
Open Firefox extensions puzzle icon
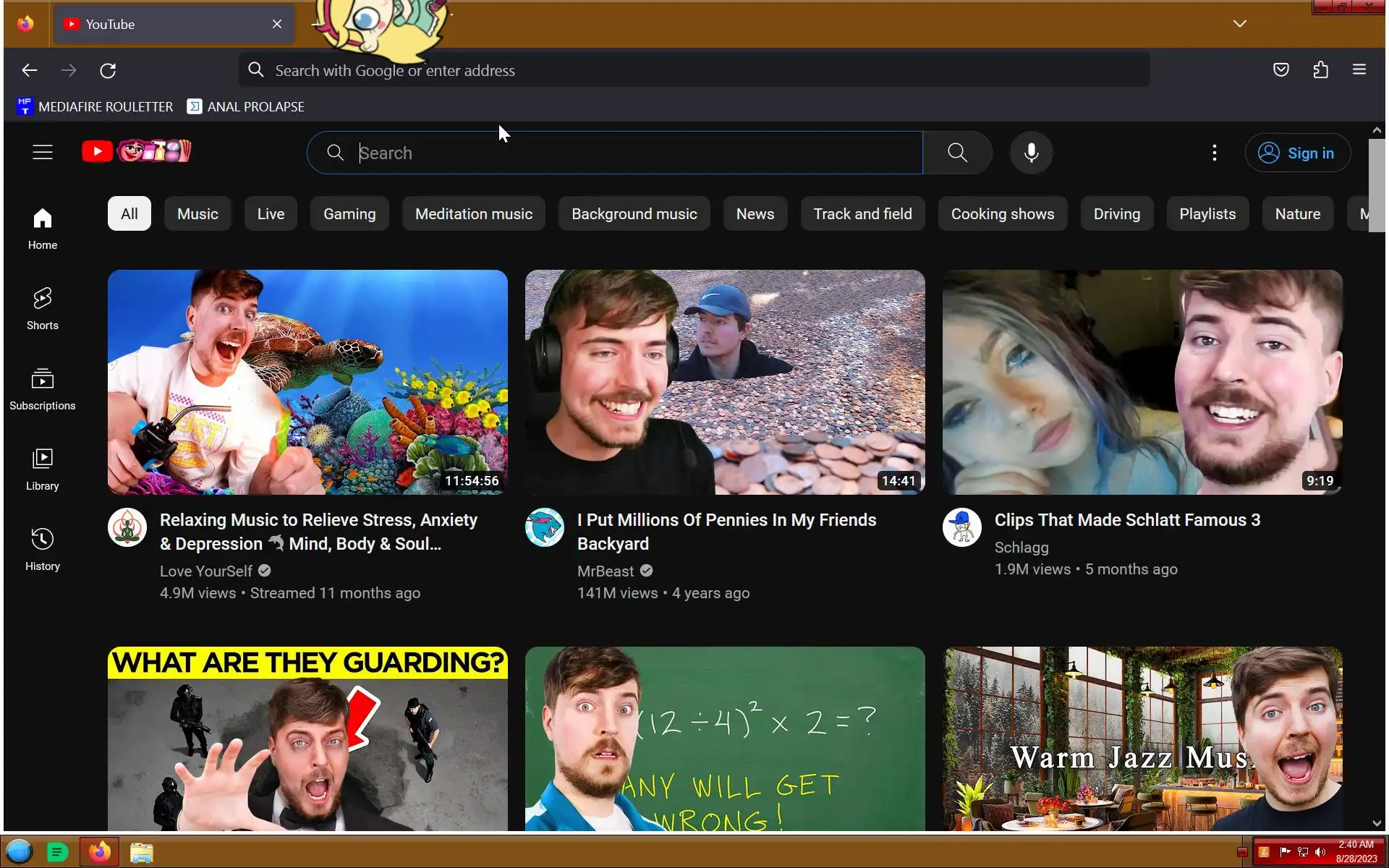point(1320,70)
